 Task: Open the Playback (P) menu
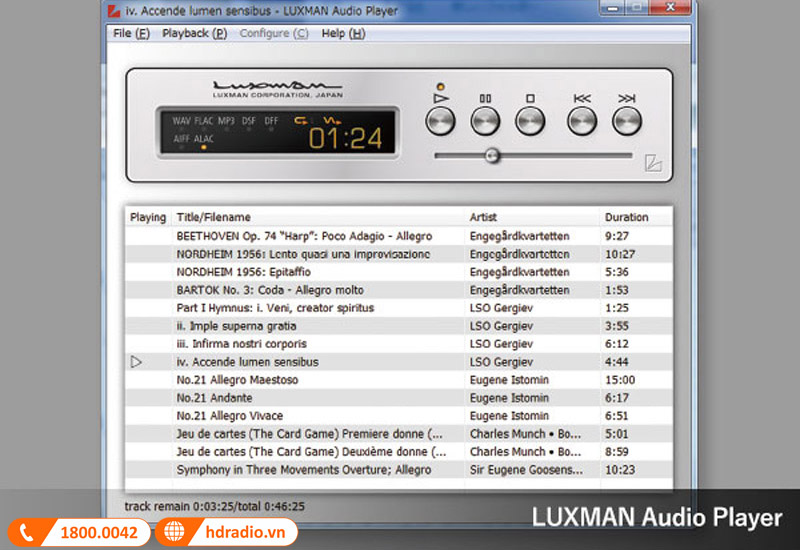click(x=194, y=33)
